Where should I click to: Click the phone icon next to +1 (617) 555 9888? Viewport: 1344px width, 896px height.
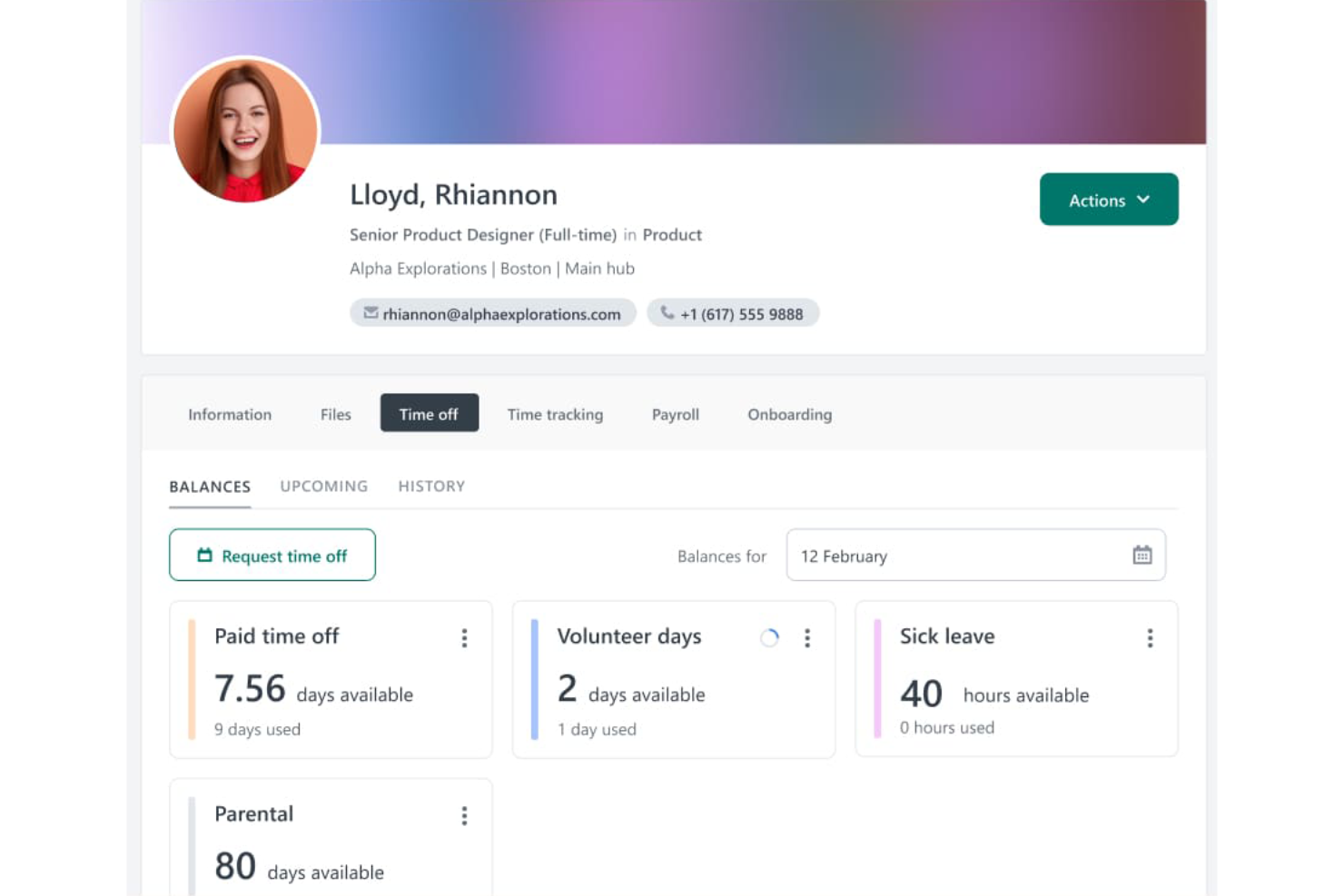point(667,312)
